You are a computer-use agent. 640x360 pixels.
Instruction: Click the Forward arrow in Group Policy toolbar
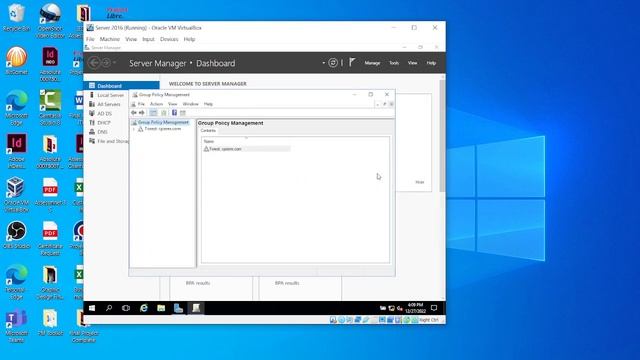(142, 113)
